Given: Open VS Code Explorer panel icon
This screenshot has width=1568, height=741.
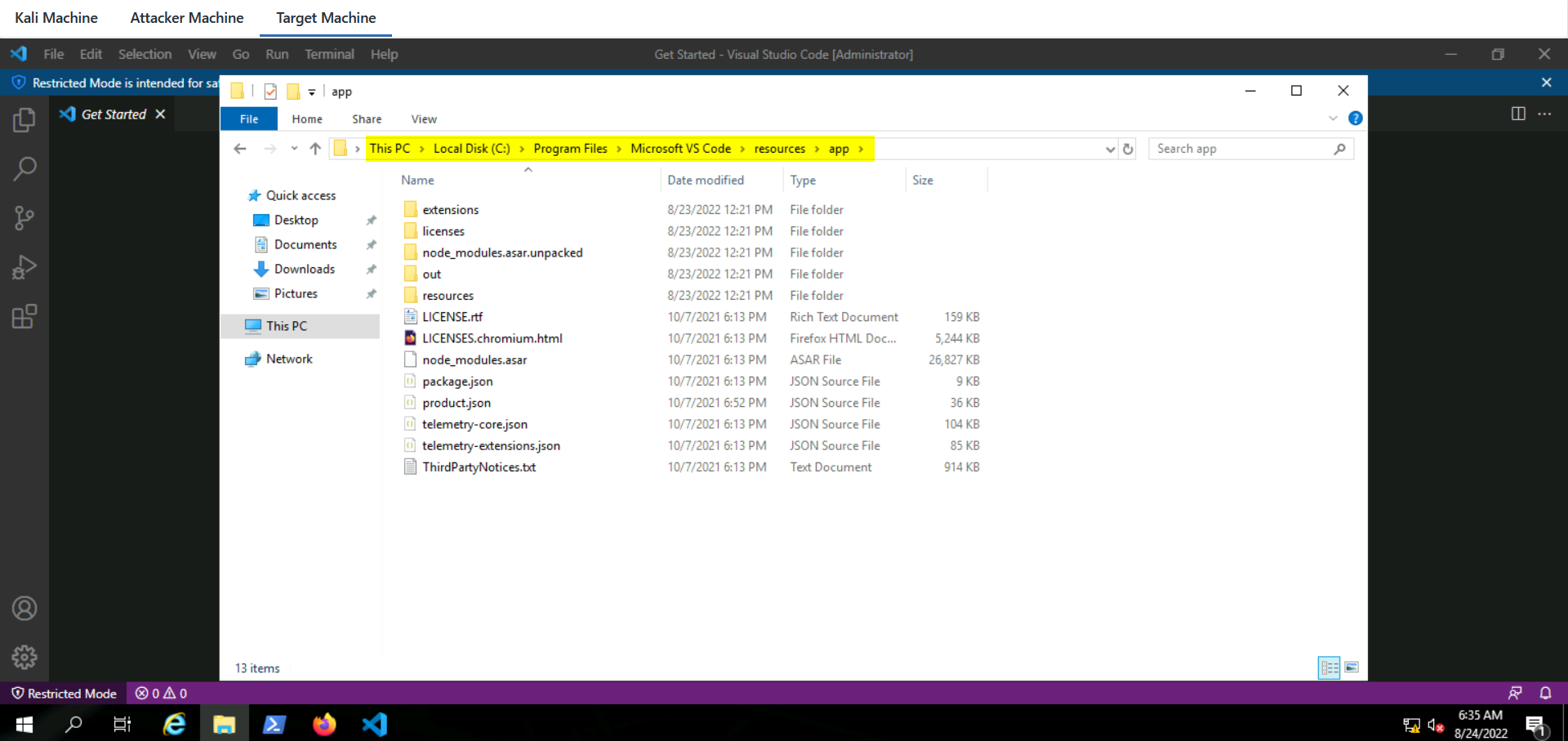Looking at the screenshot, I should pos(24,120).
